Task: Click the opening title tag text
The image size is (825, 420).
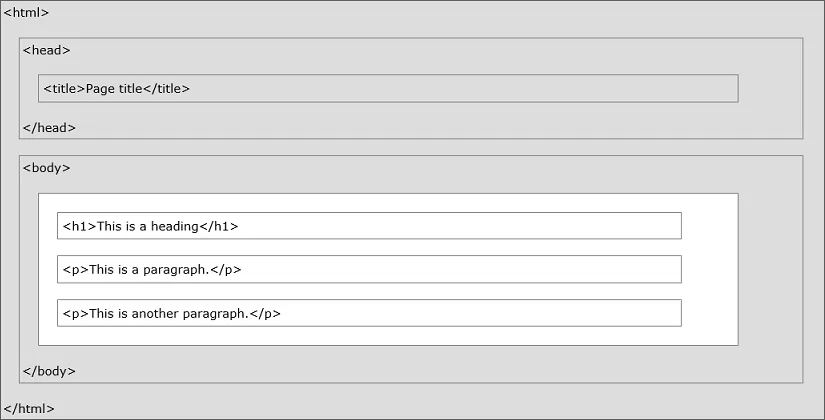Action: tap(64, 88)
